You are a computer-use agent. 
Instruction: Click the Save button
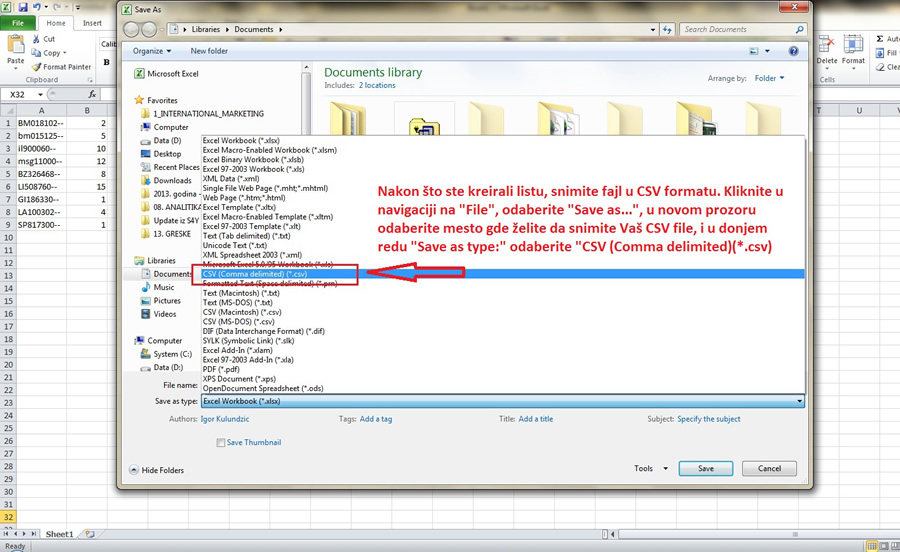click(x=705, y=469)
